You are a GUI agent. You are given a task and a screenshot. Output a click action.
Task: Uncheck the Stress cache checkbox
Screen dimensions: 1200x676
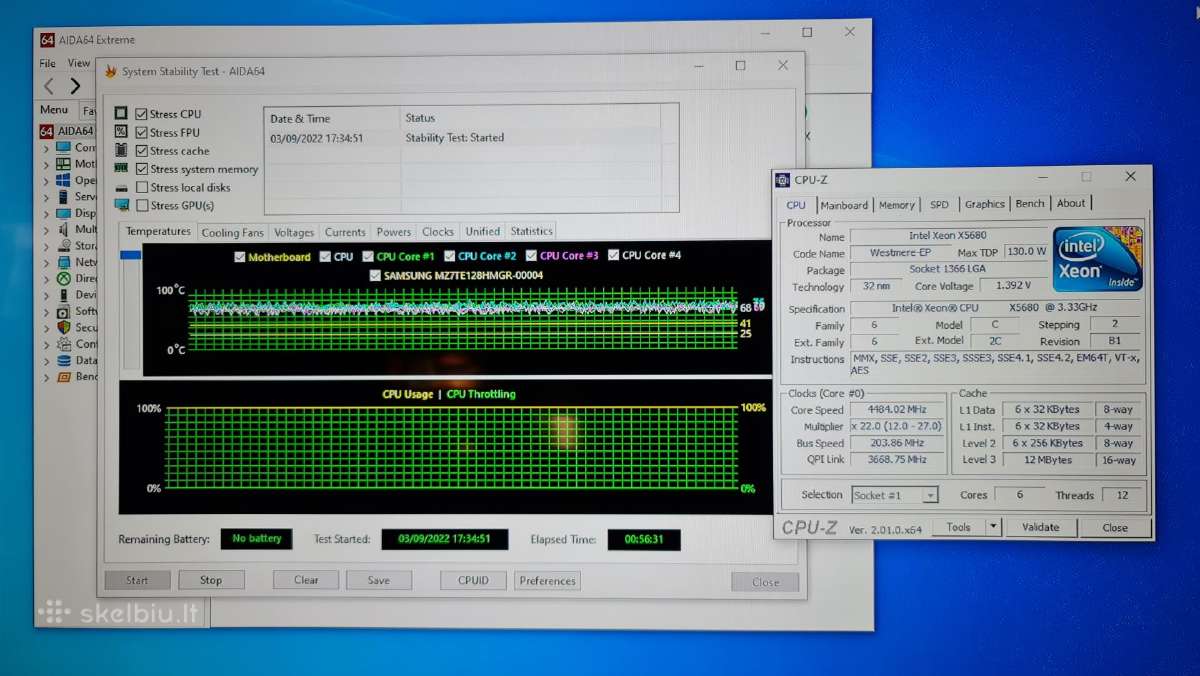coord(142,150)
